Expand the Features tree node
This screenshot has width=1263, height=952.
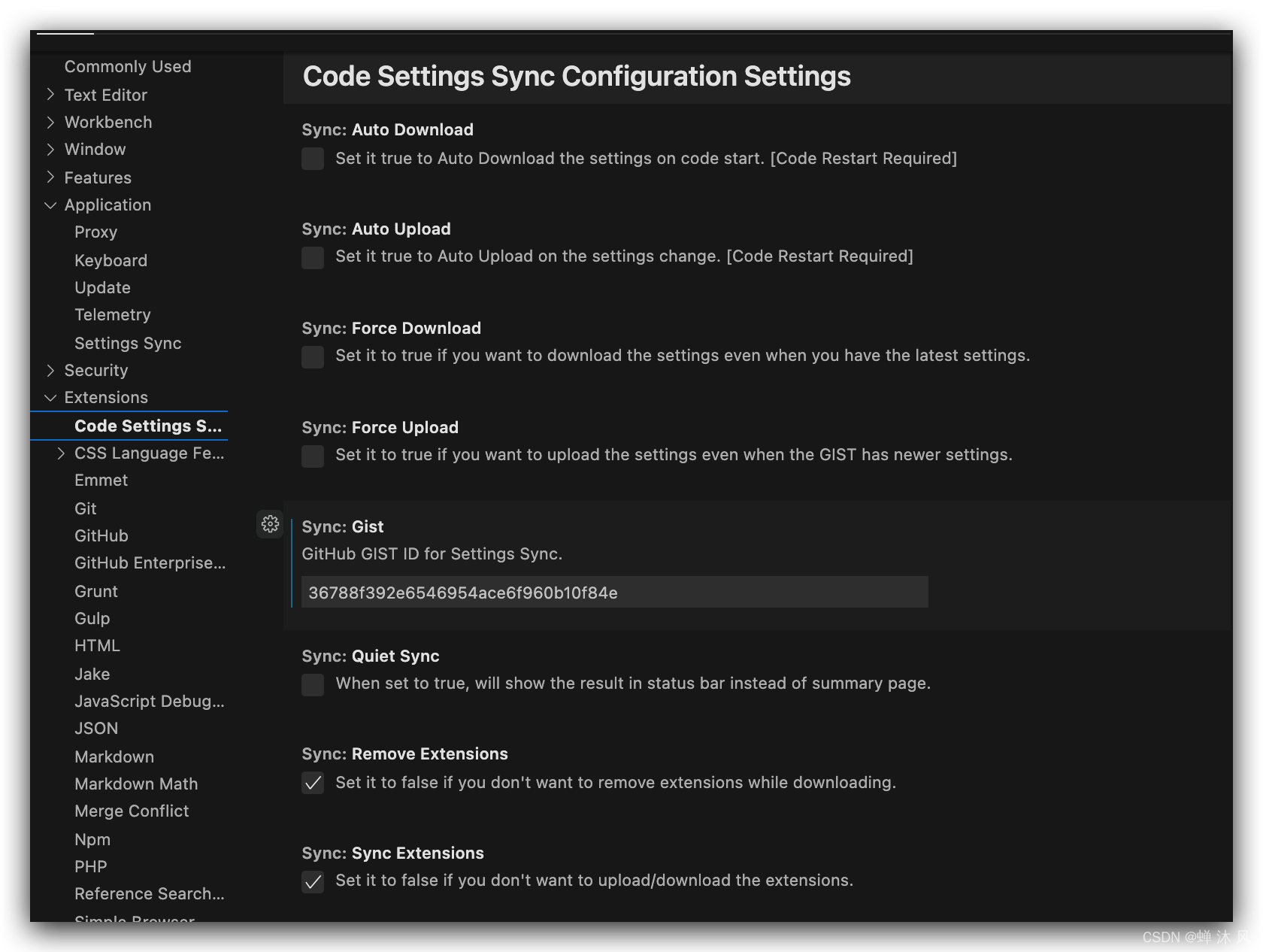pyautogui.click(x=50, y=177)
